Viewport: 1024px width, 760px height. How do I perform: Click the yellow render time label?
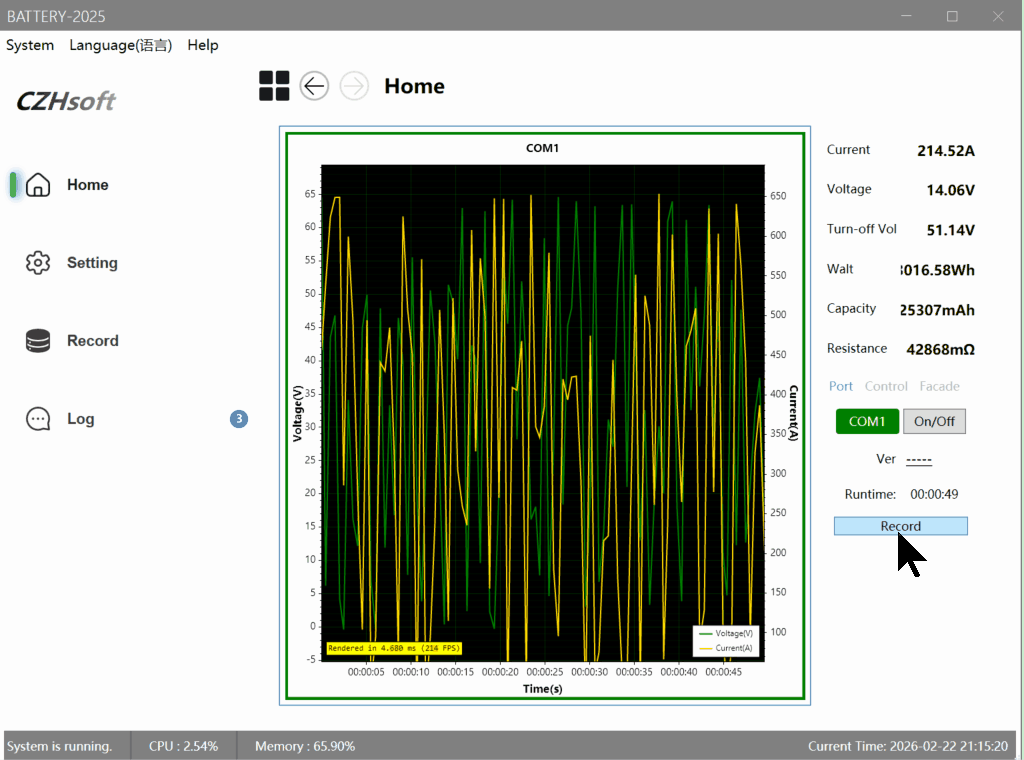tap(394, 648)
